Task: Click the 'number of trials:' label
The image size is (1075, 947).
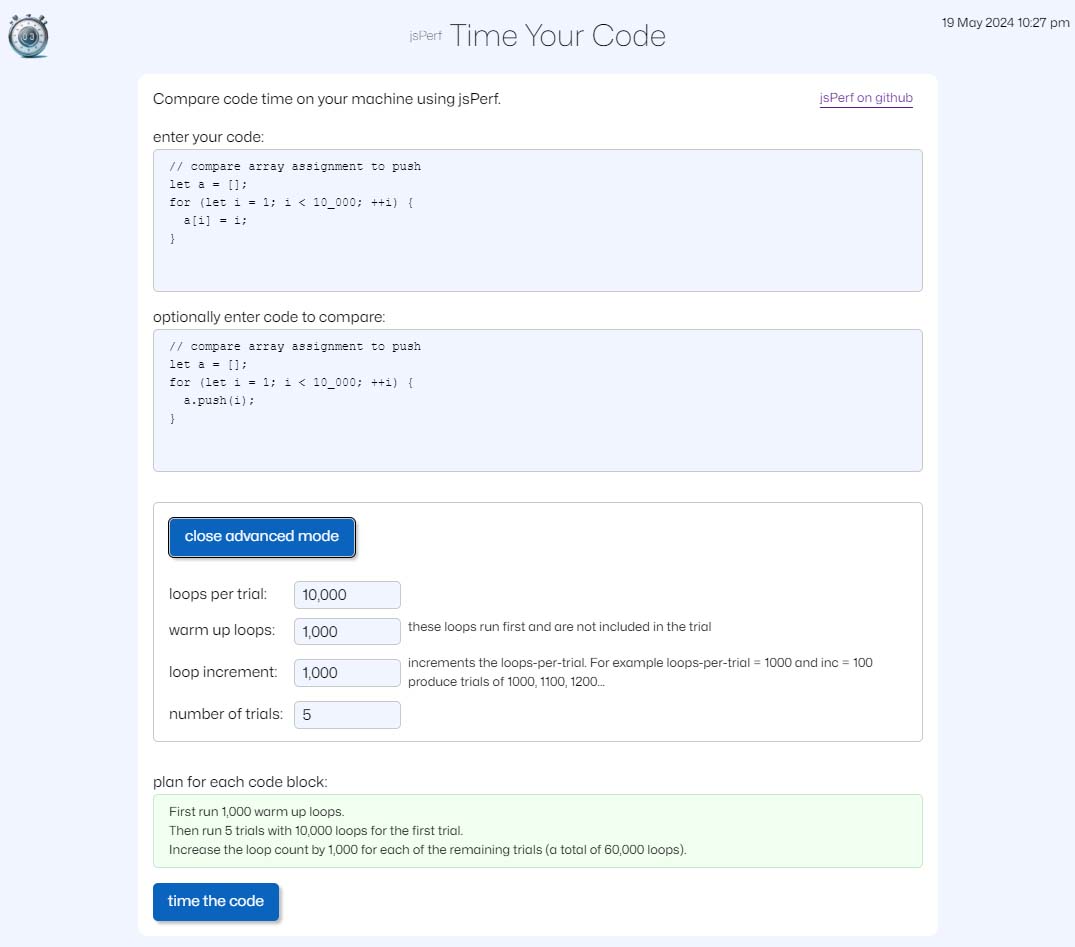Action: 226,714
